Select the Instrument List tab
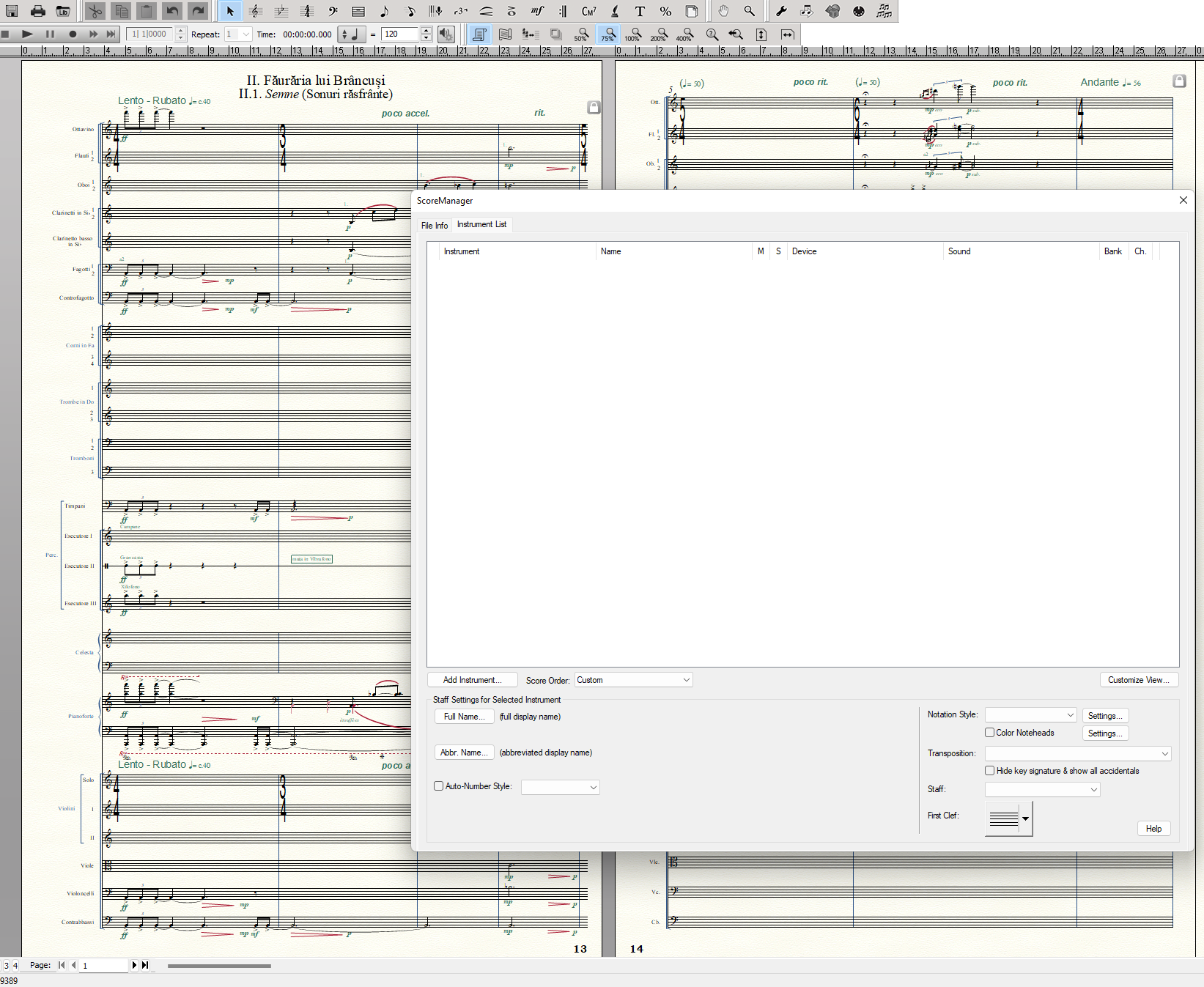Viewport: 1204px width, 987px height. pyautogui.click(x=481, y=225)
